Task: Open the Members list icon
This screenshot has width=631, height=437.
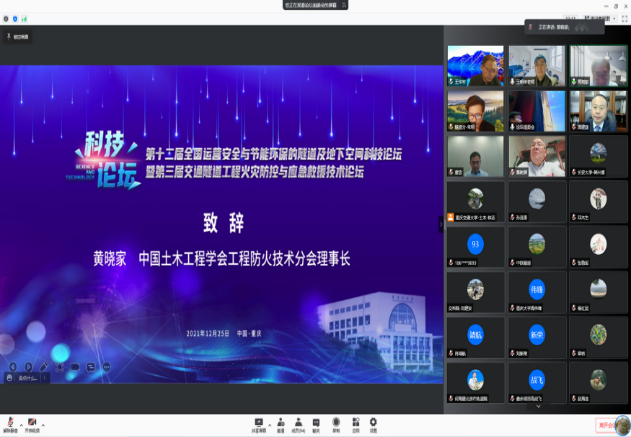Action: [298, 421]
